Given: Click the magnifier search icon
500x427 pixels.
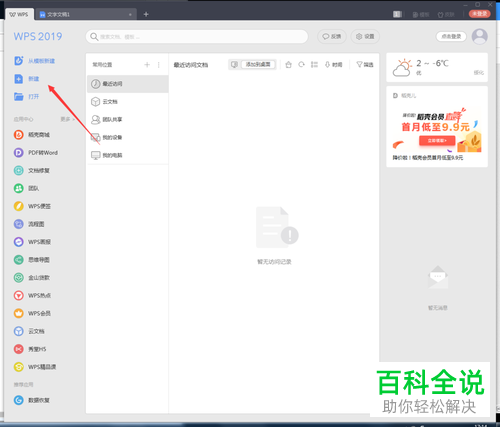Looking at the screenshot, I should point(94,36).
